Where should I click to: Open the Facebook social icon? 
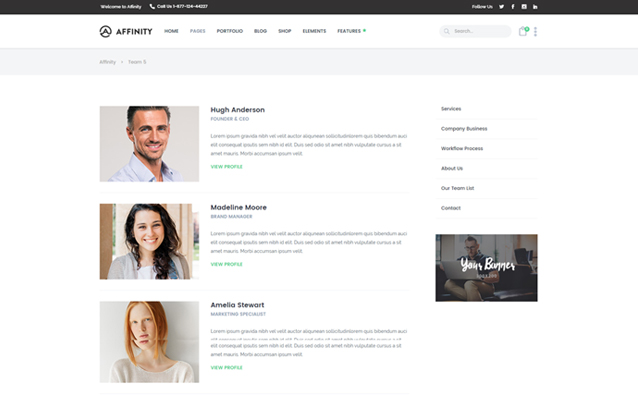(x=513, y=7)
